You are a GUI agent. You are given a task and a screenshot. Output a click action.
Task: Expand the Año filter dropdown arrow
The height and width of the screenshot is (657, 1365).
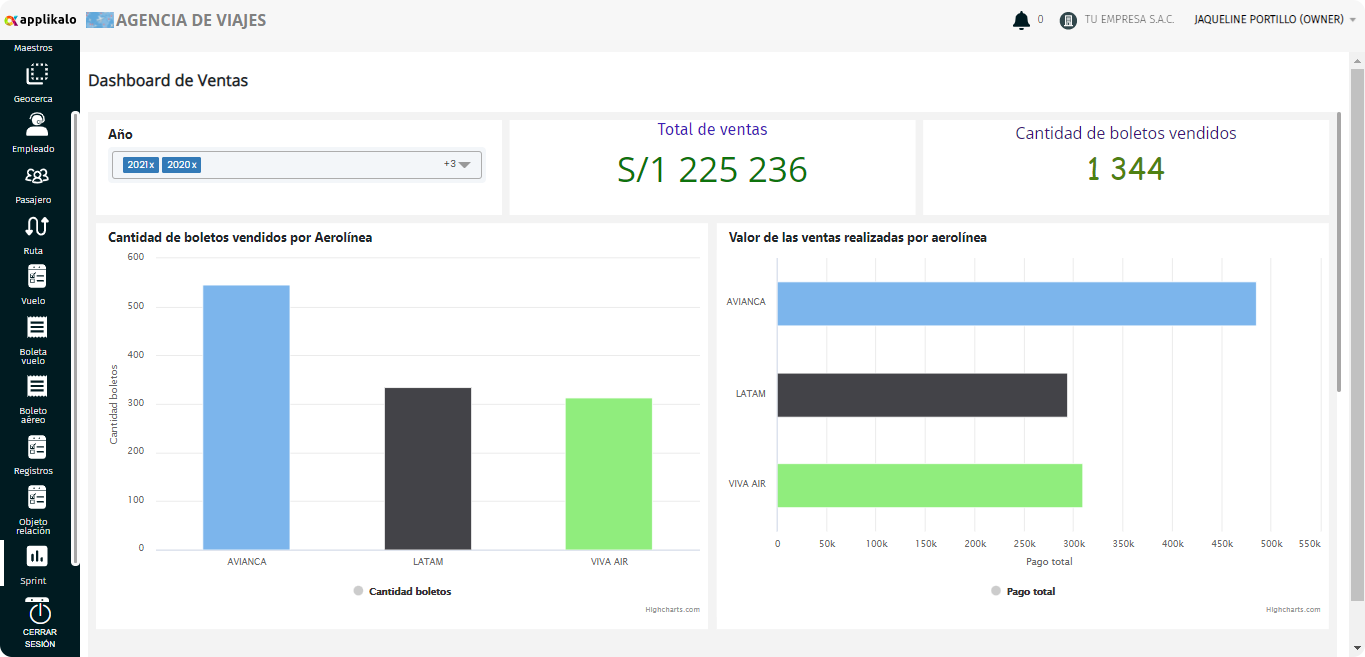click(x=464, y=165)
